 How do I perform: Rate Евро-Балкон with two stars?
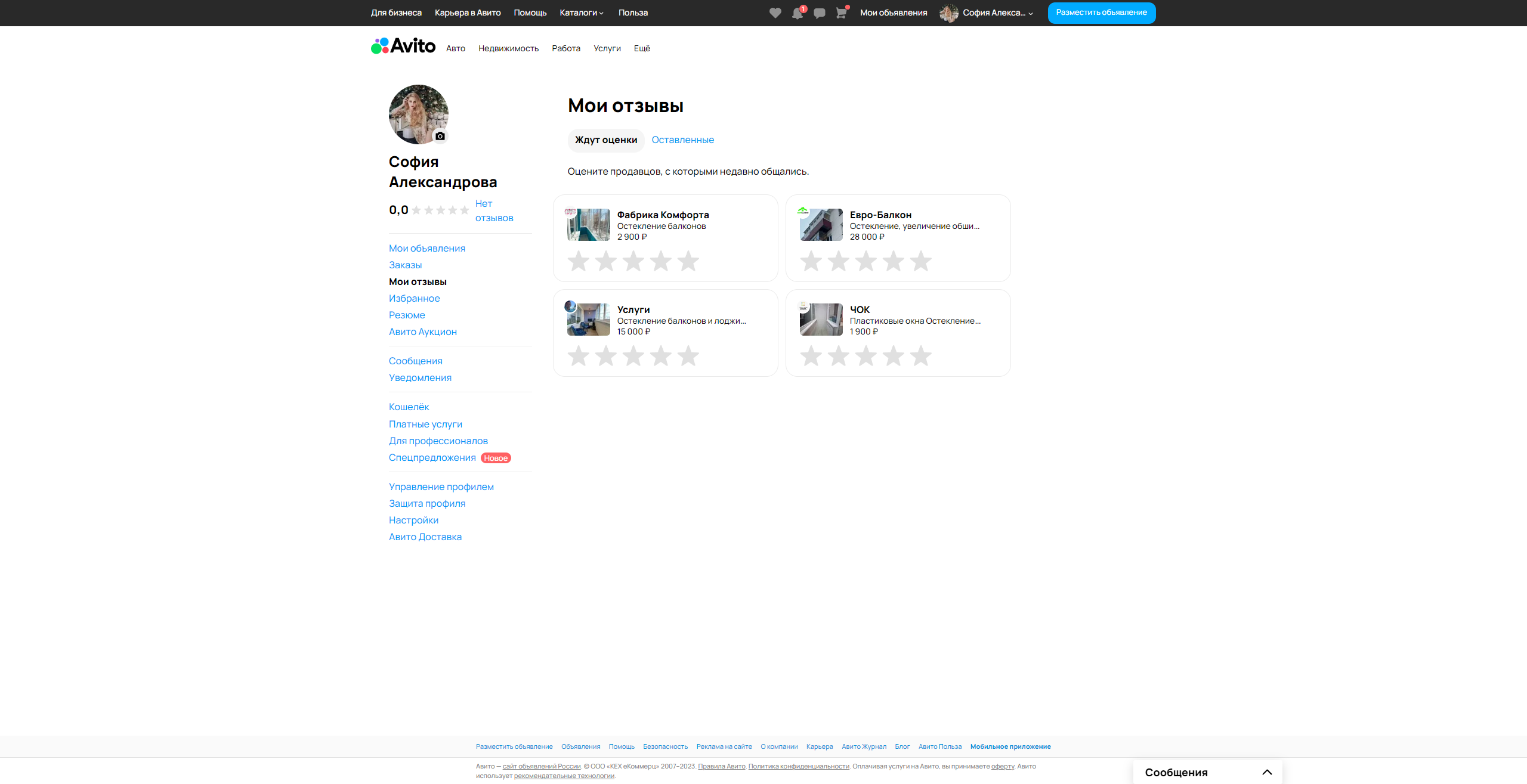pos(839,261)
